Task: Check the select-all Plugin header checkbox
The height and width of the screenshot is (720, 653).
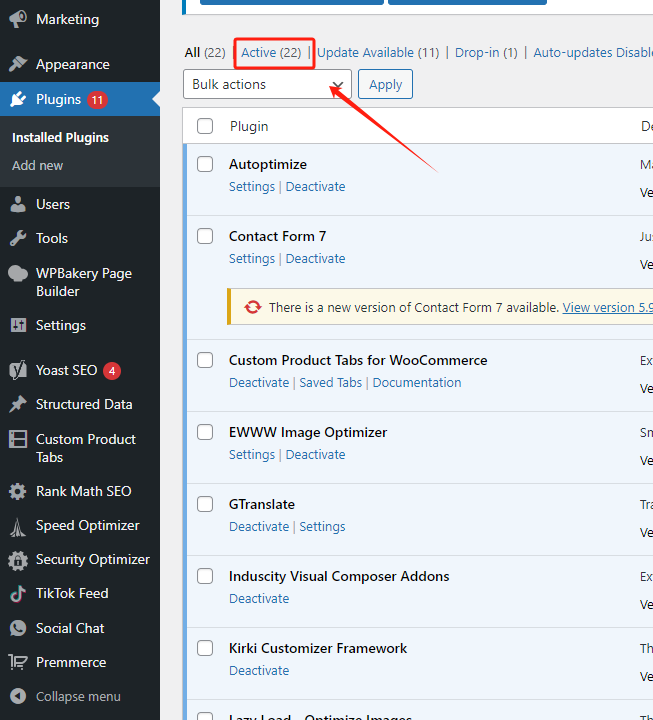Action: pyautogui.click(x=205, y=126)
